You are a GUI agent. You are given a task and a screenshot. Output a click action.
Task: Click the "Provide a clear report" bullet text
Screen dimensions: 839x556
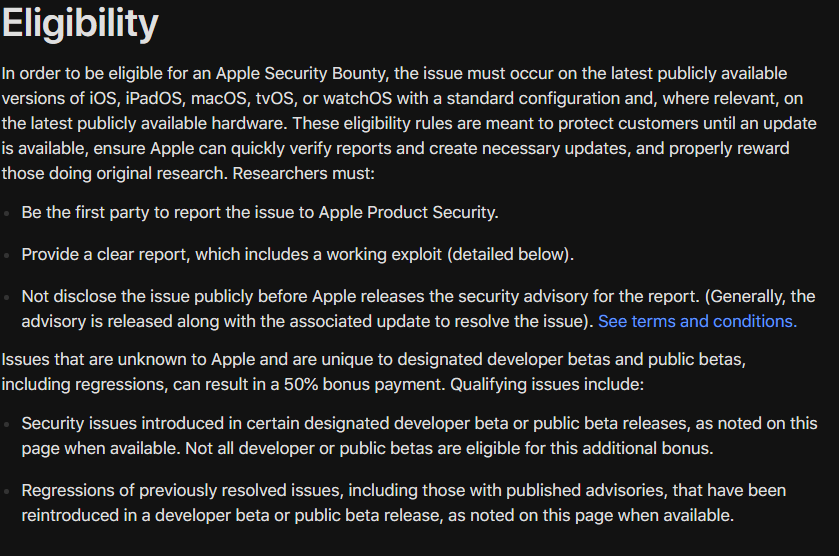point(298,254)
